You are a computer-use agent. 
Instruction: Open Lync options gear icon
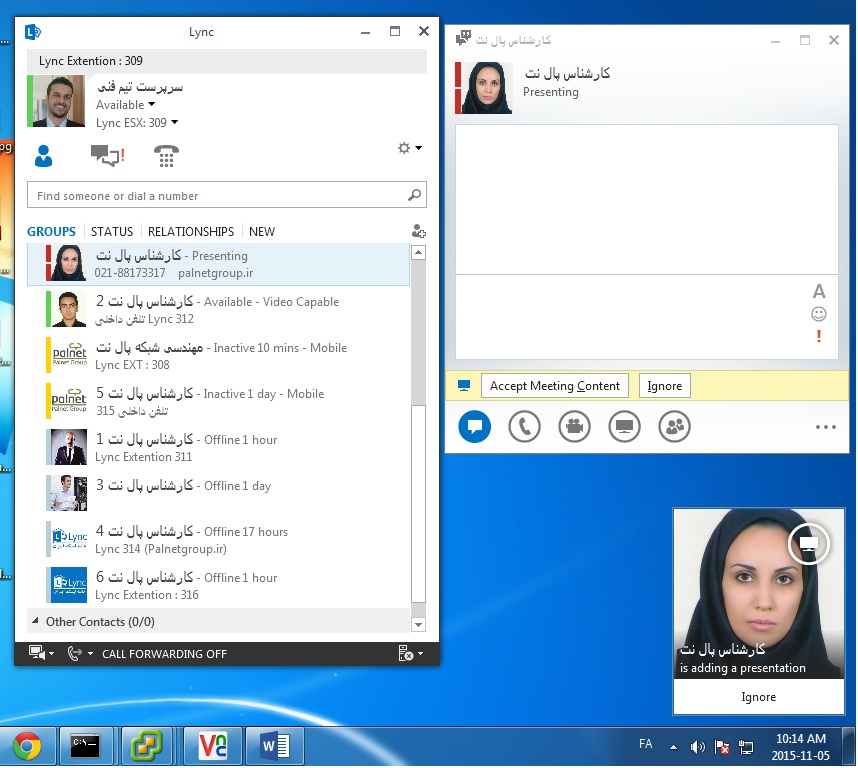click(404, 148)
